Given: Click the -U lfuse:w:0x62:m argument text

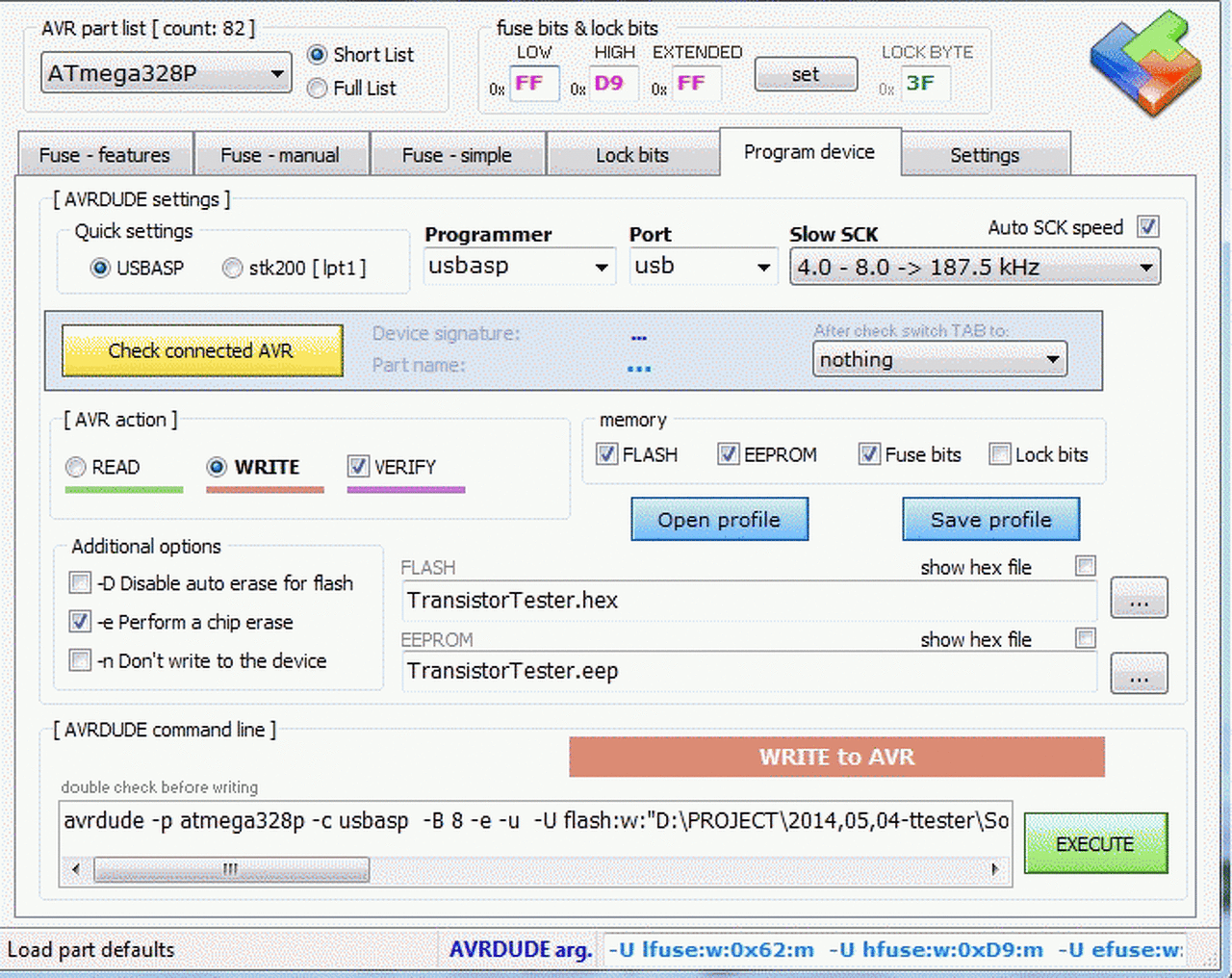Looking at the screenshot, I should [711, 950].
